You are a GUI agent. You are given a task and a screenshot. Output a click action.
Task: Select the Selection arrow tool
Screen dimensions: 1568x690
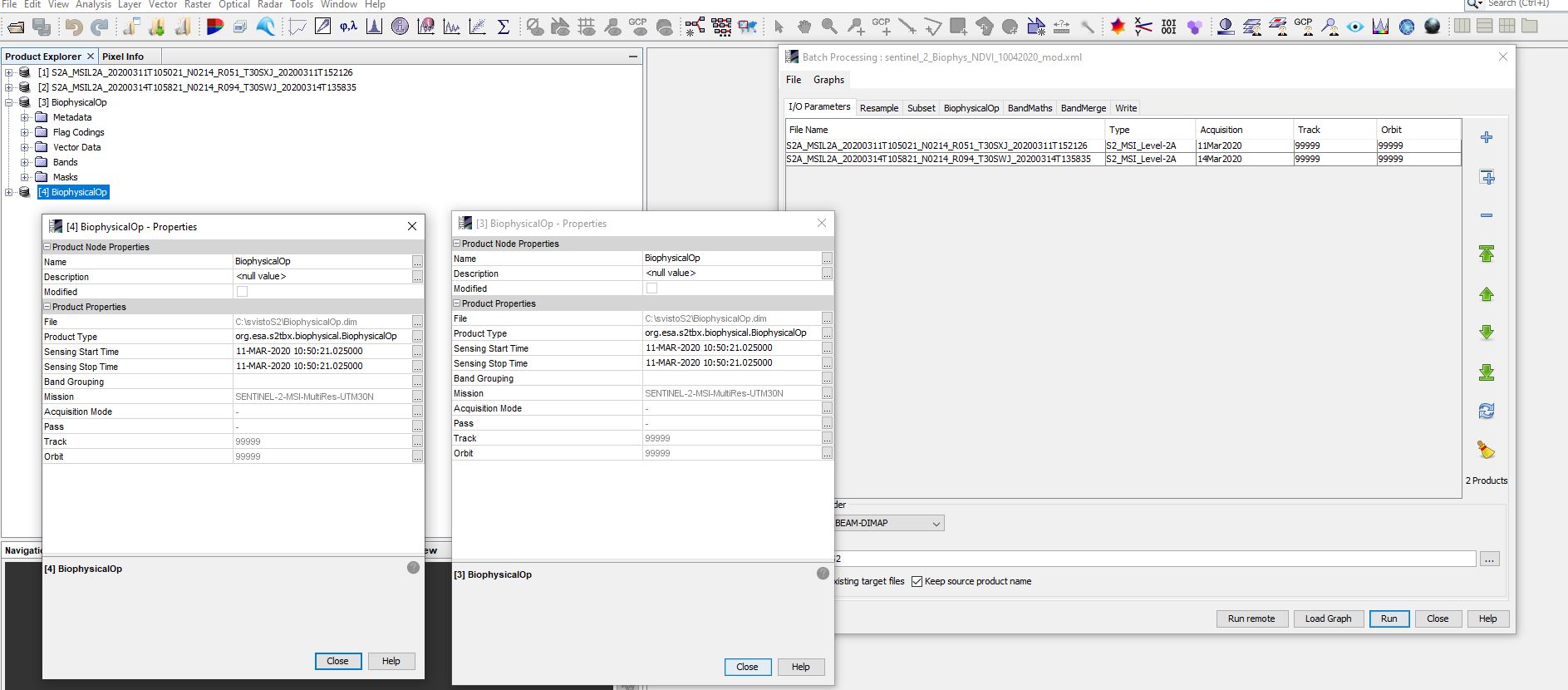tap(779, 27)
